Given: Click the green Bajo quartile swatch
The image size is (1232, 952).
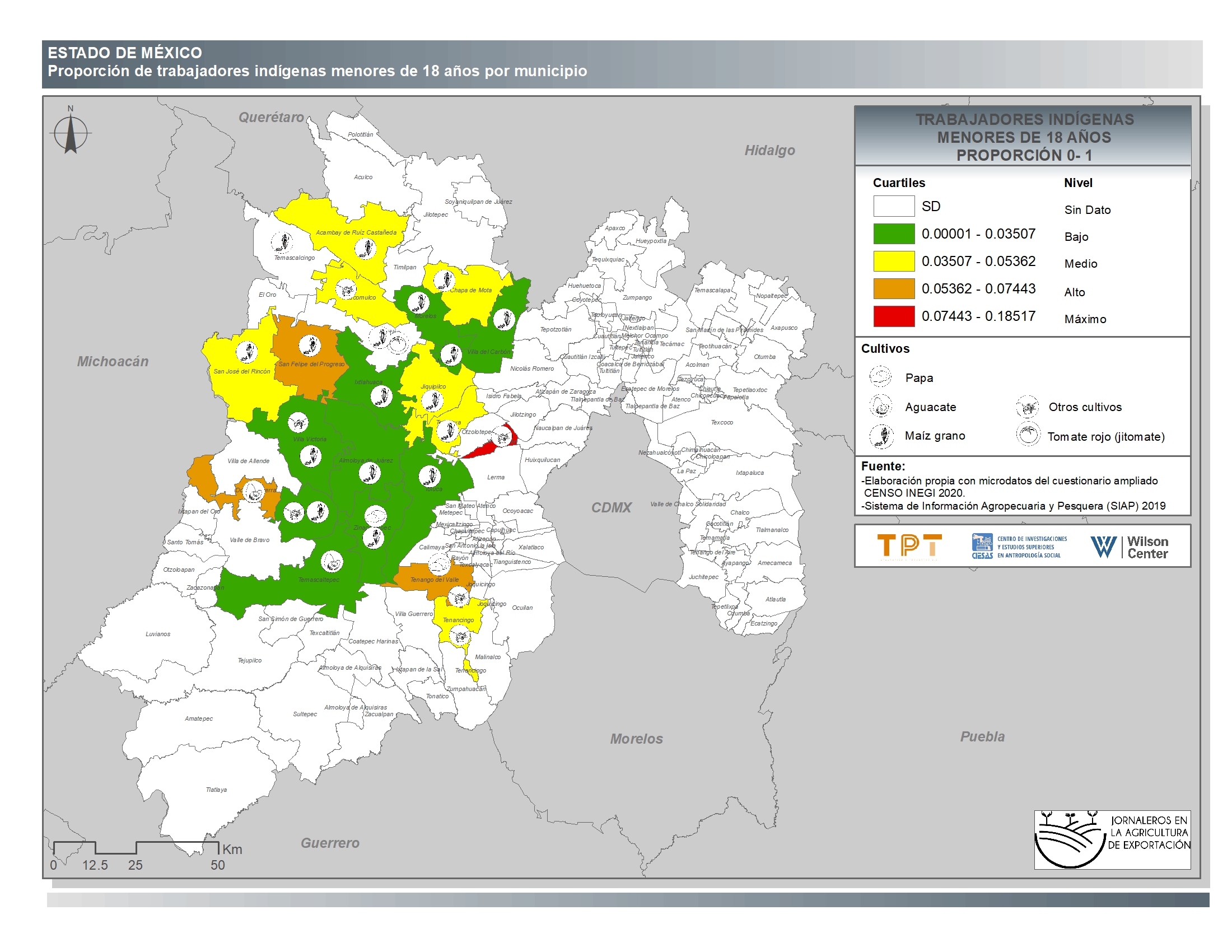Looking at the screenshot, I should [894, 234].
